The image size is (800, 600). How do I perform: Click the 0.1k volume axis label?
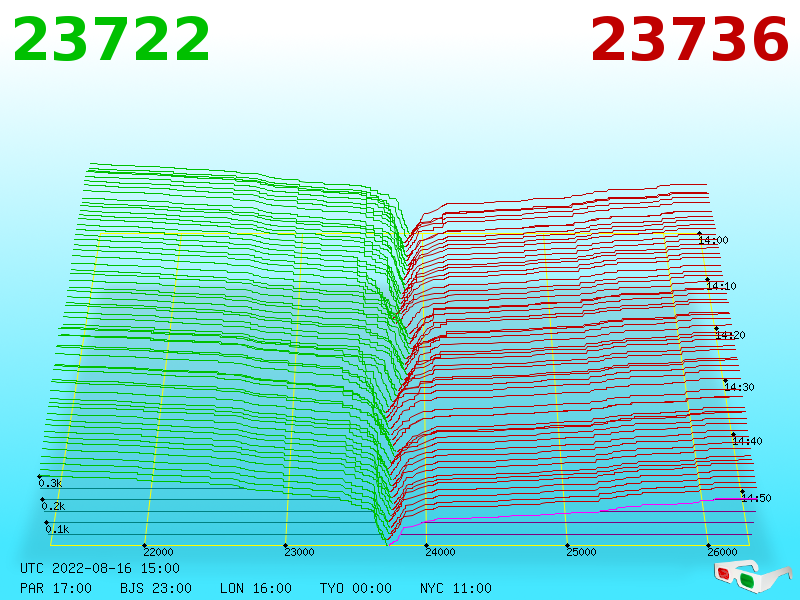point(58,529)
